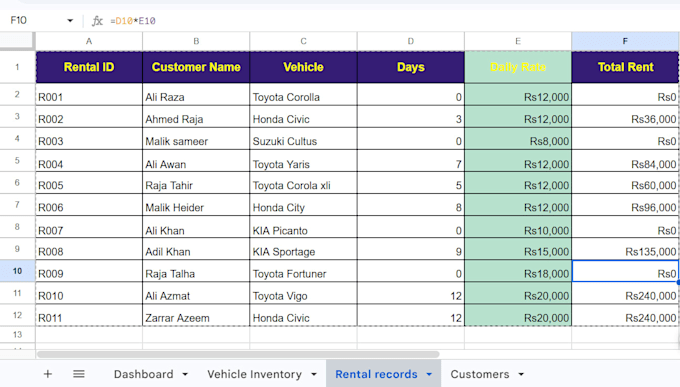
Task: Expand Rental records tab options arrow
Action: click(429, 374)
